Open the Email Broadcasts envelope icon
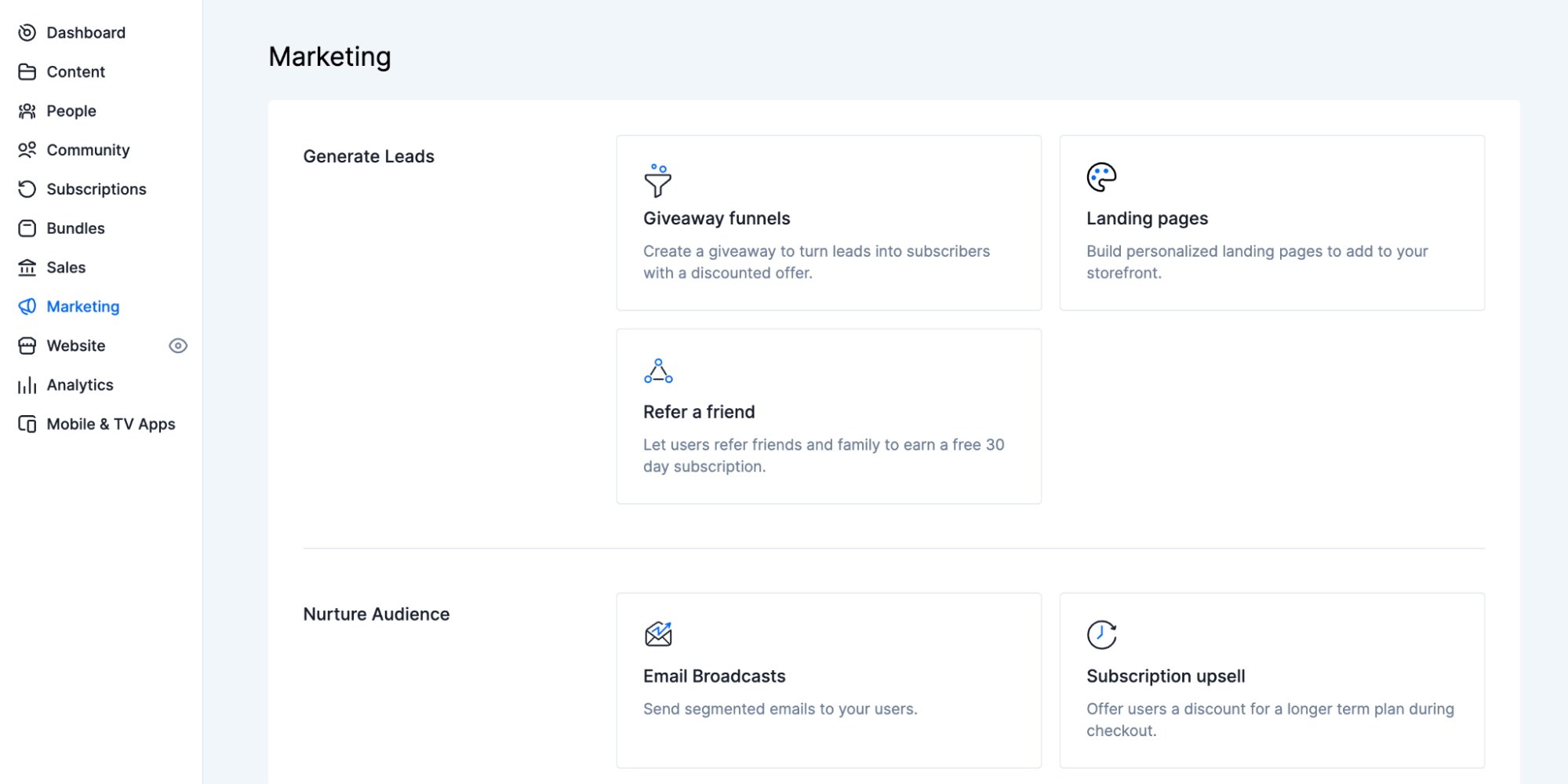The width and height of the screenshot is (1568, 784). 658,634
